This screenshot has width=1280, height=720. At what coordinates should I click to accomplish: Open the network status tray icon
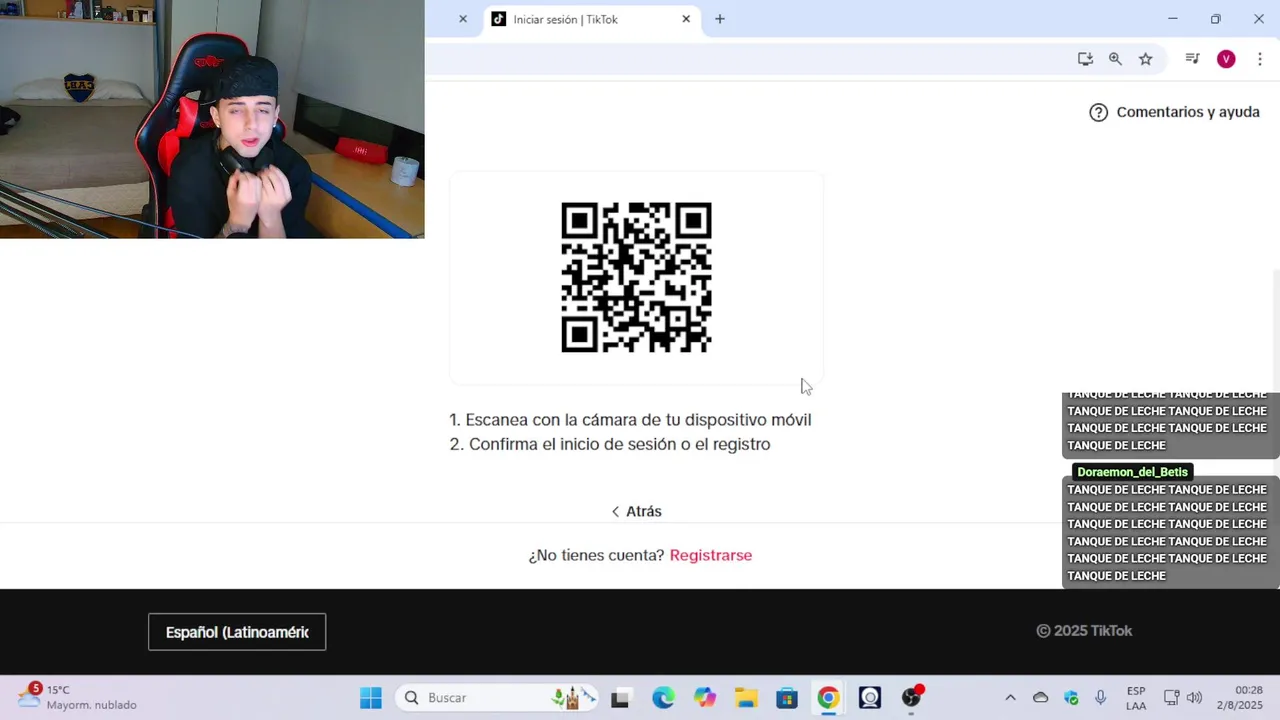click(x=1171, y=698)
